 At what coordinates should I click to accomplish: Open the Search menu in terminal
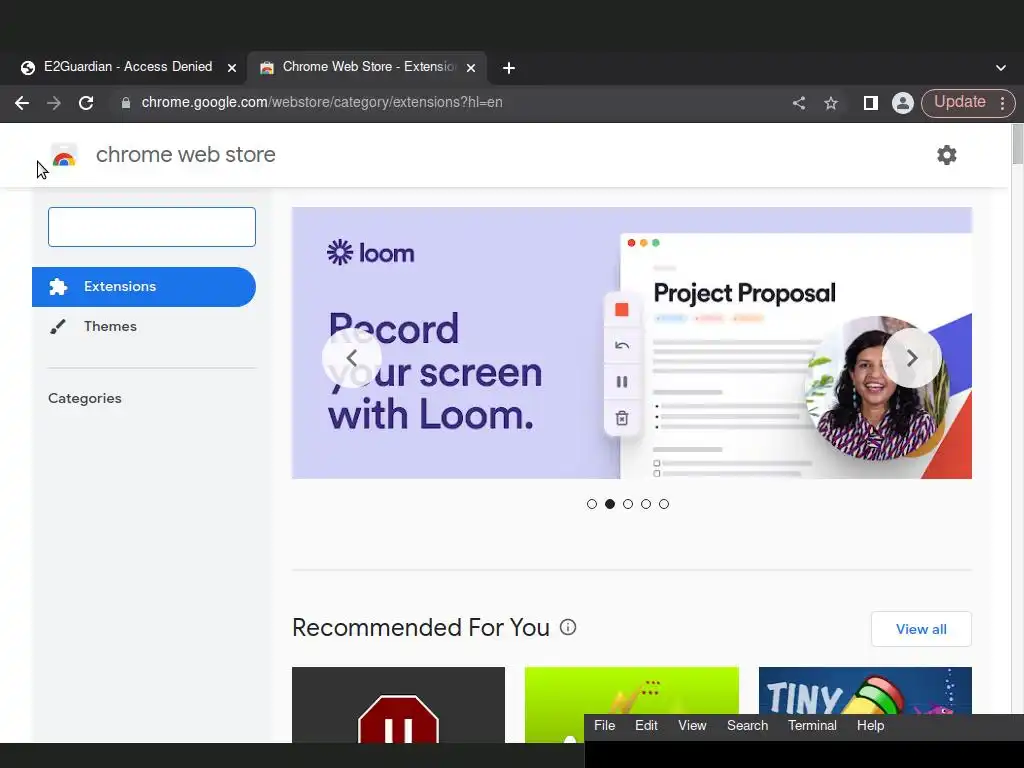point(747,726)
